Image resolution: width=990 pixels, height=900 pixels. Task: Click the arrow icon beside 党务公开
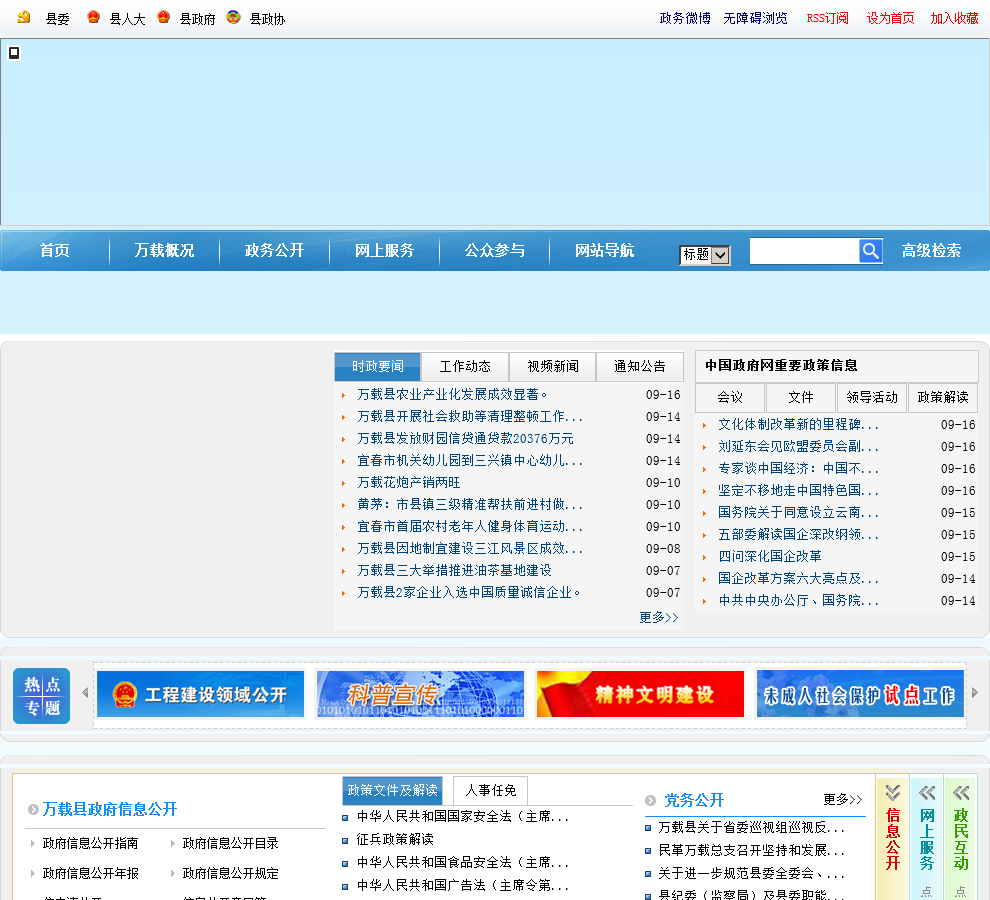[650, 801]
